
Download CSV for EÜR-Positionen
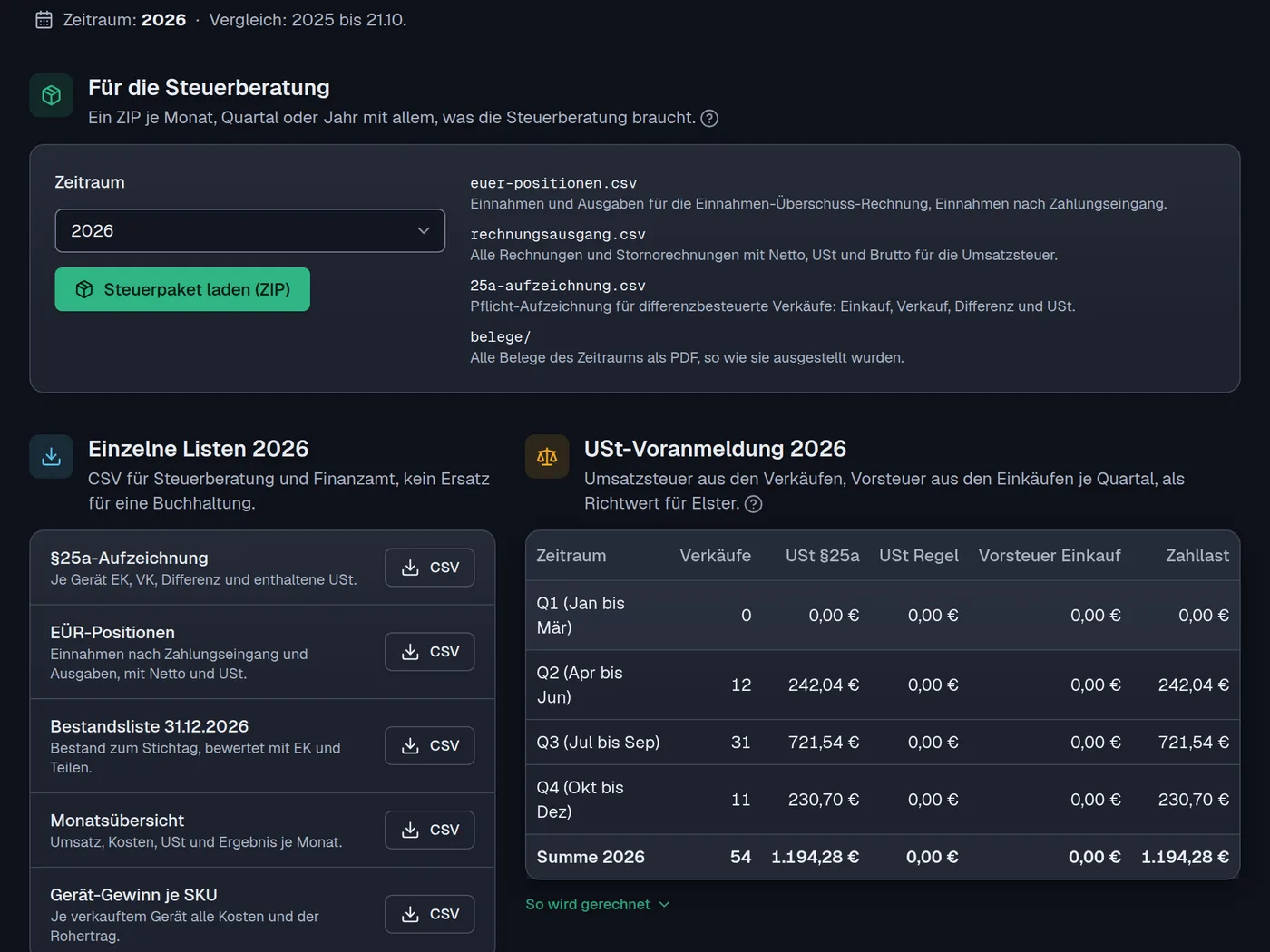(x=430, y=652)
